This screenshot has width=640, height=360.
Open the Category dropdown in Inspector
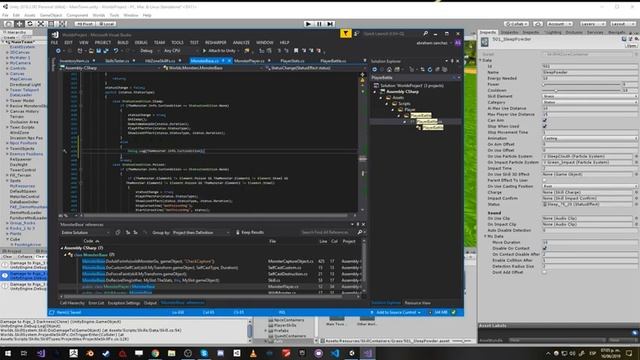590,102
